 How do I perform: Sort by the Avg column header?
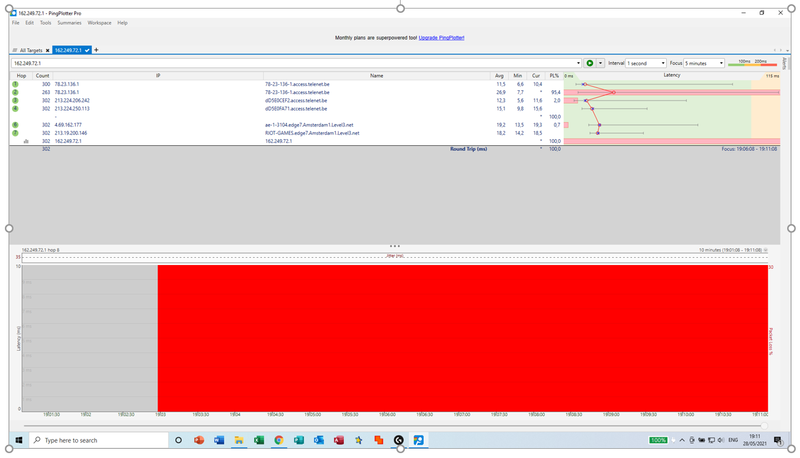[x=499, y=75]
